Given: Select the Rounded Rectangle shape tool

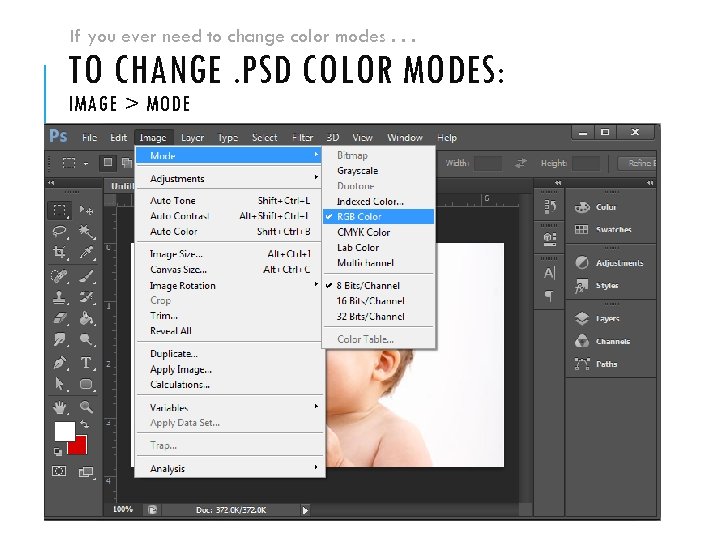Looking at the screenshot, I should point(86,384).
